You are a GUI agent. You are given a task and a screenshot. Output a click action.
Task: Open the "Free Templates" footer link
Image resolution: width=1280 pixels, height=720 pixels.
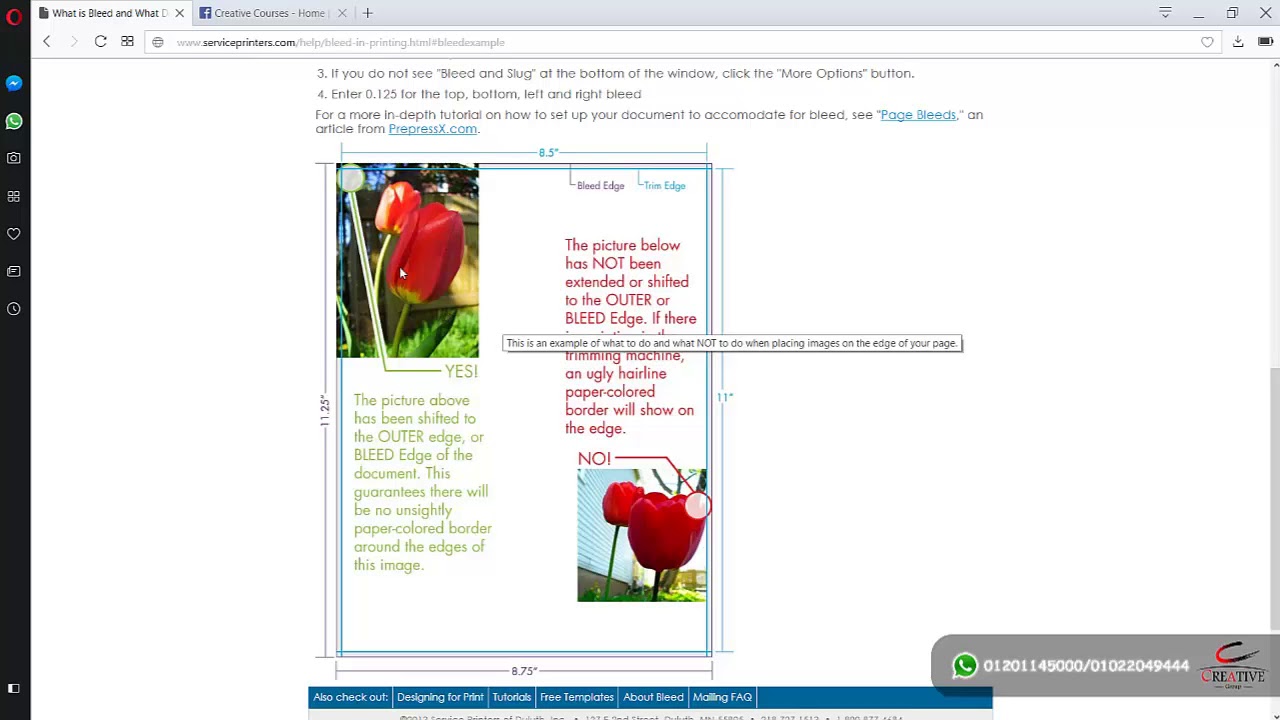pos(577,697)
